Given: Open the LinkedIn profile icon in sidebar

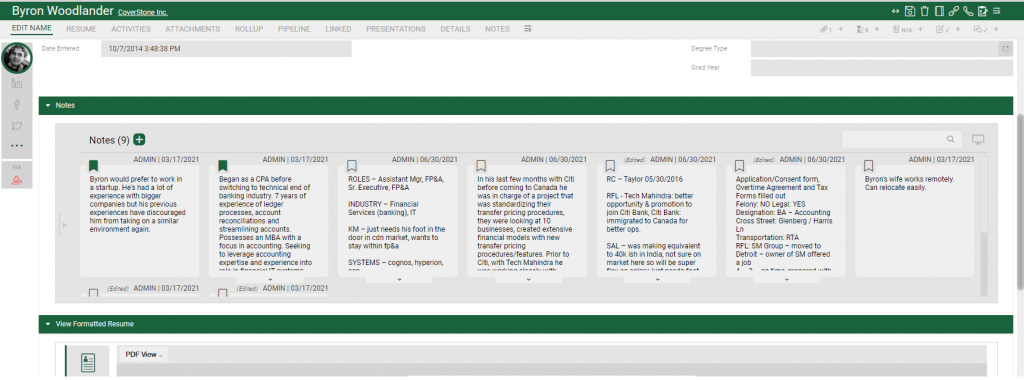Looking at the screenshot, I should pyautogui.click(x=17, y=84).
